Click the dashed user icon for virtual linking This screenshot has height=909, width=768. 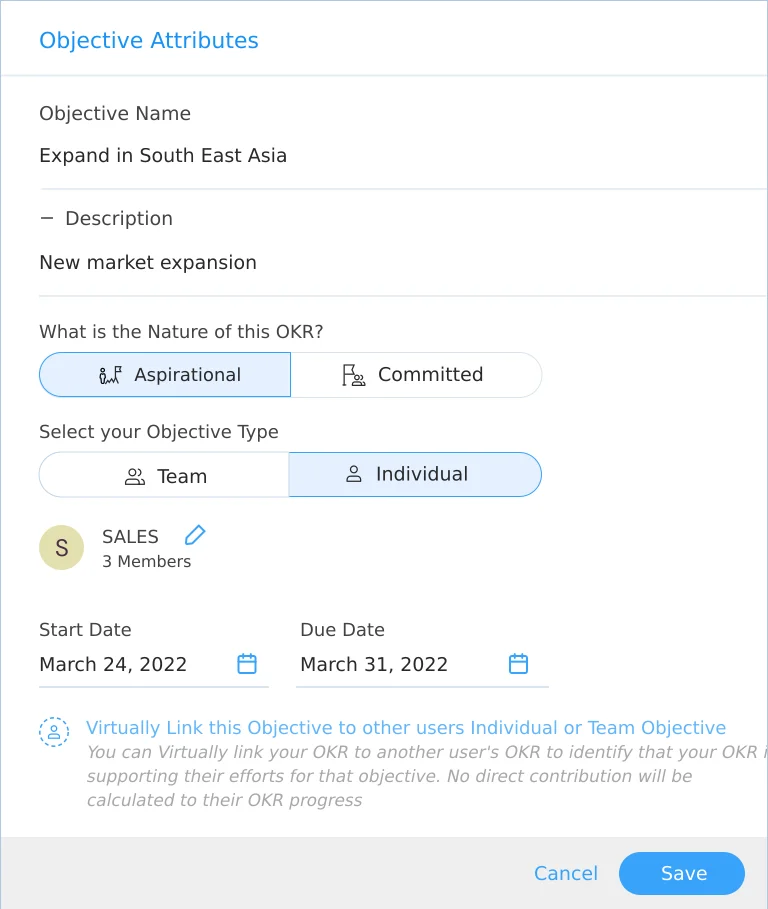[x=54, y=732]
